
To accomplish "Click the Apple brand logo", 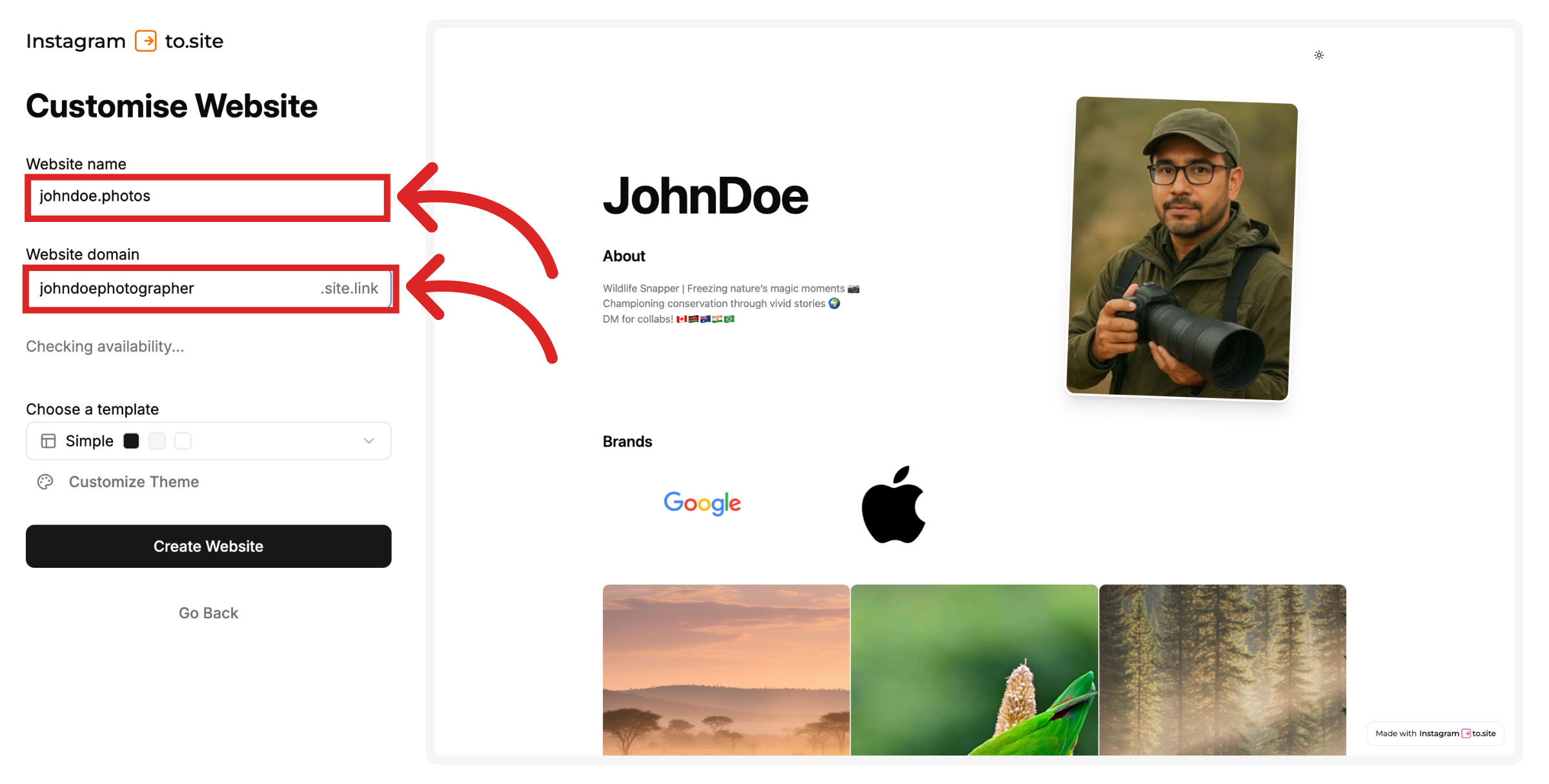I will 894,505.
